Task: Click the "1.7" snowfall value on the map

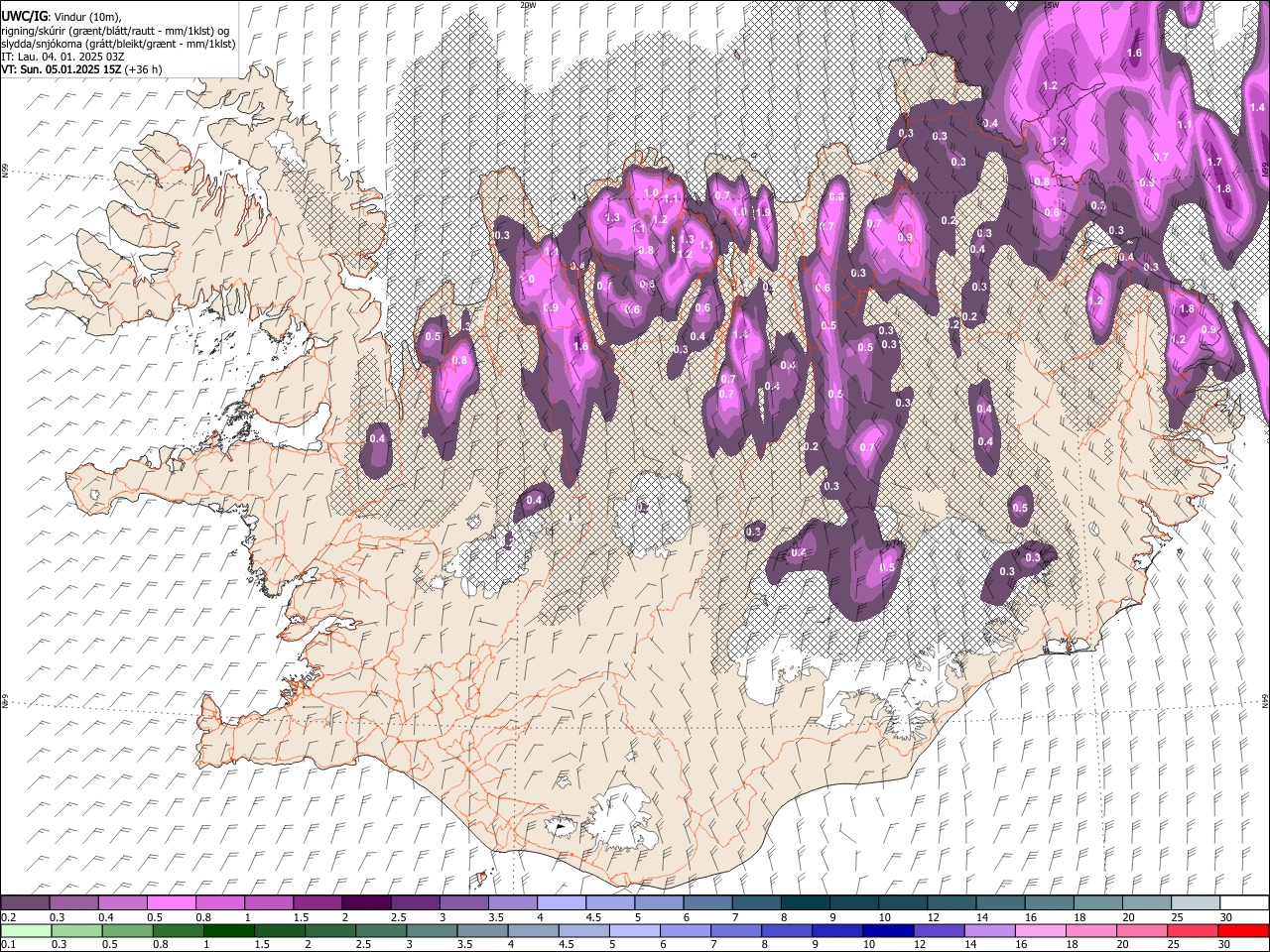Action: tap(1214, 162)
